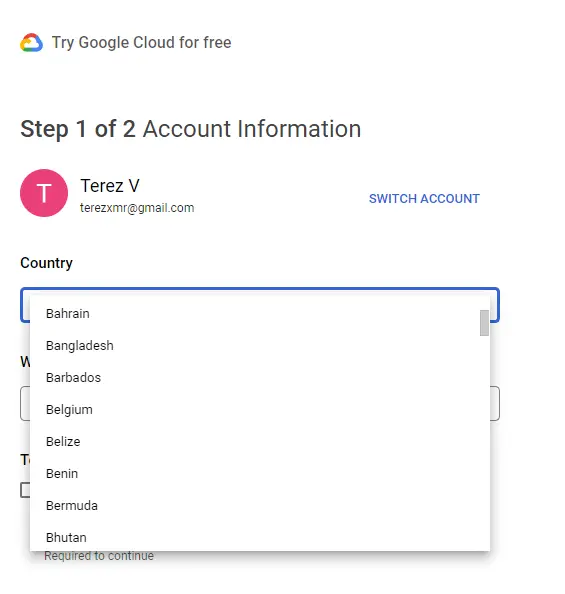The image size is (565, 594).
Task: Click the pink T account avatar
Action: pos(44,193)
